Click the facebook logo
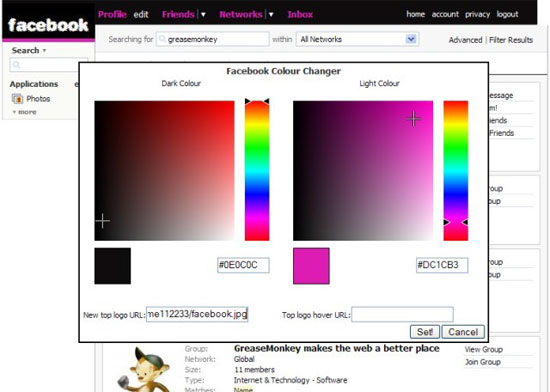The height and width of the screenshot is (392, 550). (x=48, y=25)
